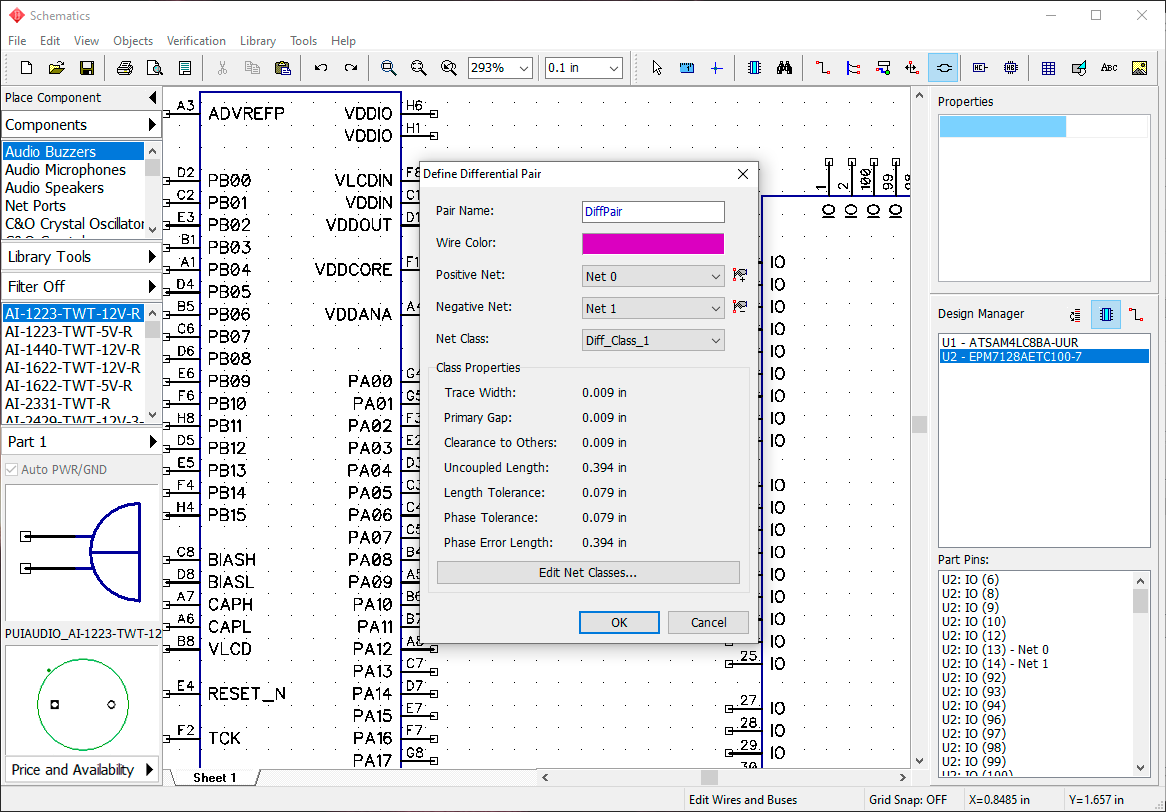Open the Objects menu
This screenshot has width=1166, height=812.
(x=133, y=41)
